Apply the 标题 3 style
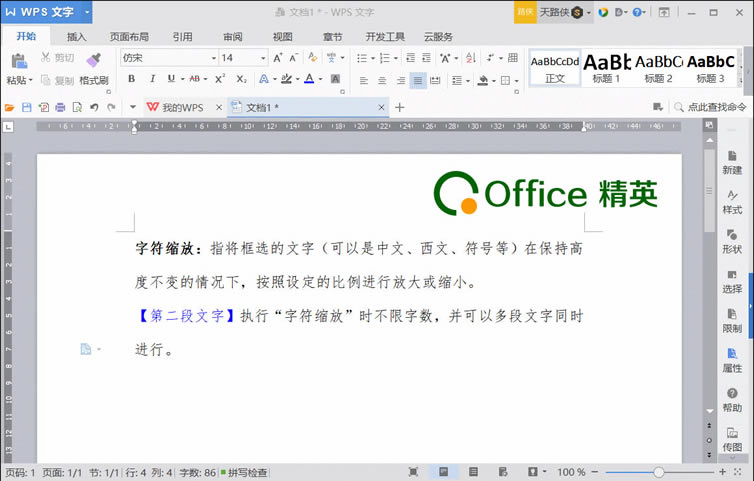This screenshot has height=481, width=754. point(710,68)
